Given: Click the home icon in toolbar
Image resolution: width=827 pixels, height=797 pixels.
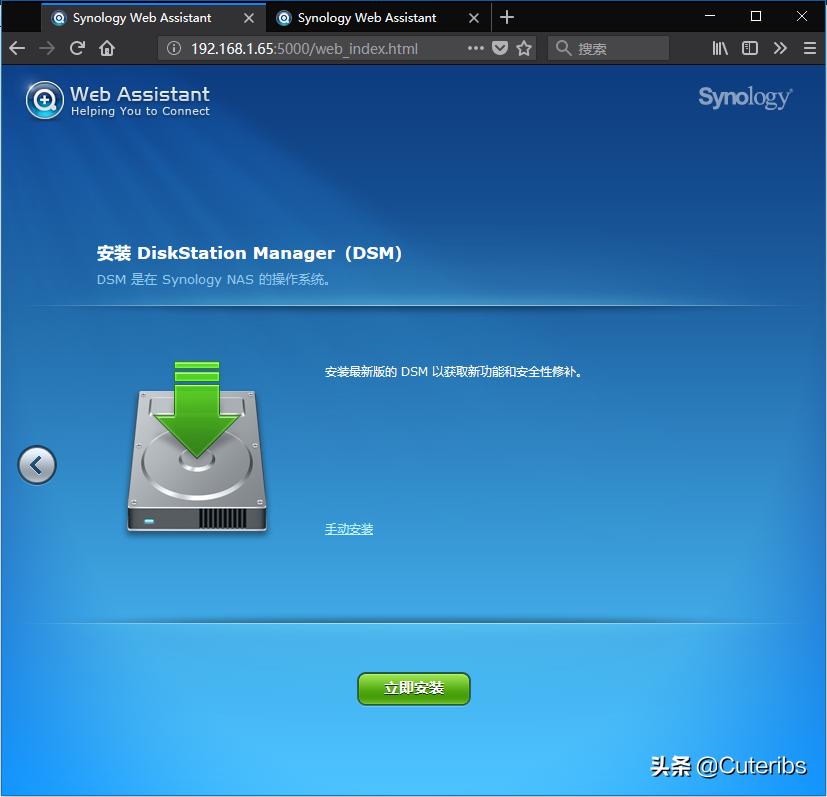Looking at the screenshot, I should pos(109,47).
